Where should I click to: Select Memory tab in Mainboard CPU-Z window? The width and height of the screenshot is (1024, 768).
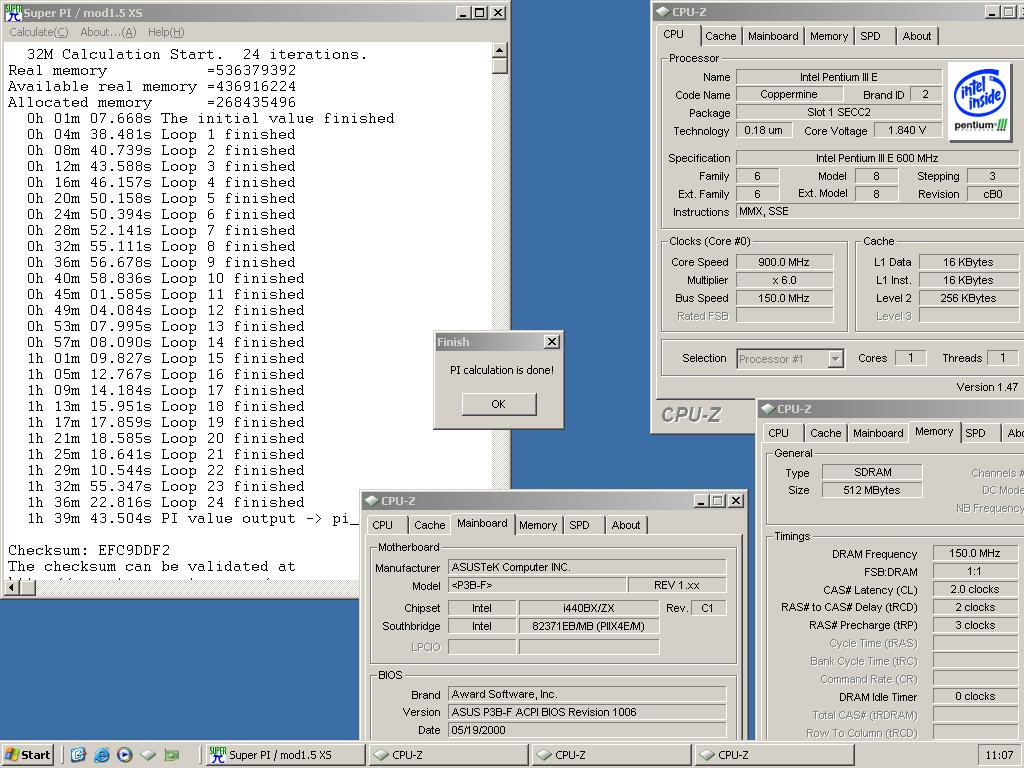click(x=538, y=525)
